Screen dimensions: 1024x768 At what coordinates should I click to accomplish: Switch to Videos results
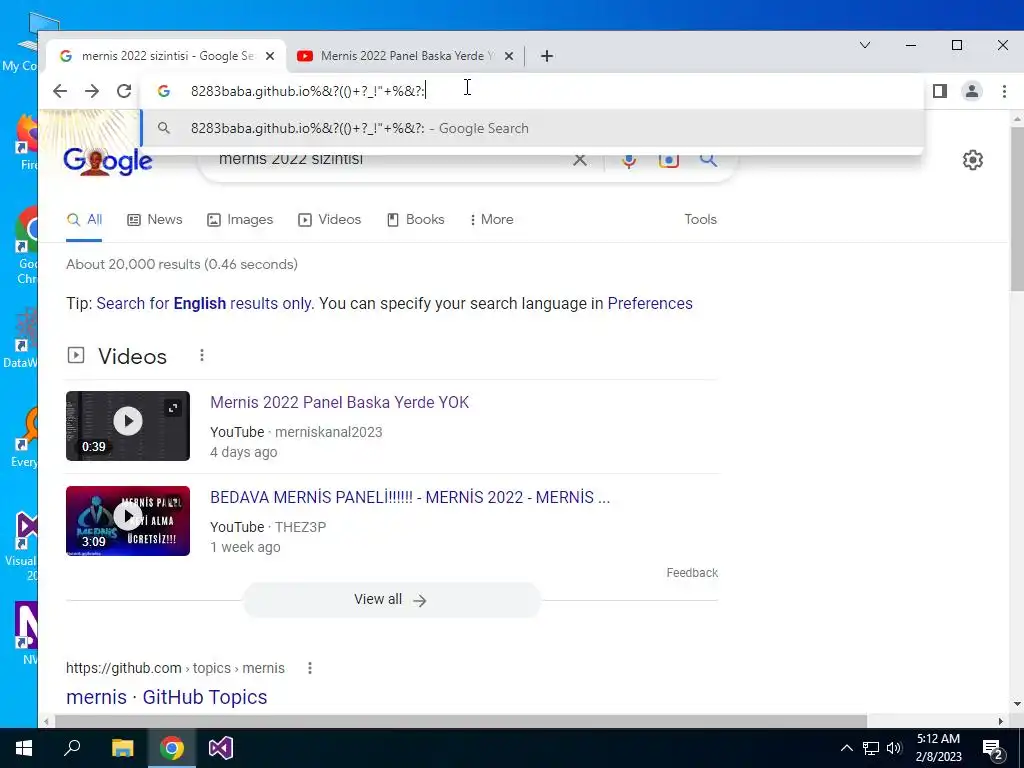coord(330,219)
